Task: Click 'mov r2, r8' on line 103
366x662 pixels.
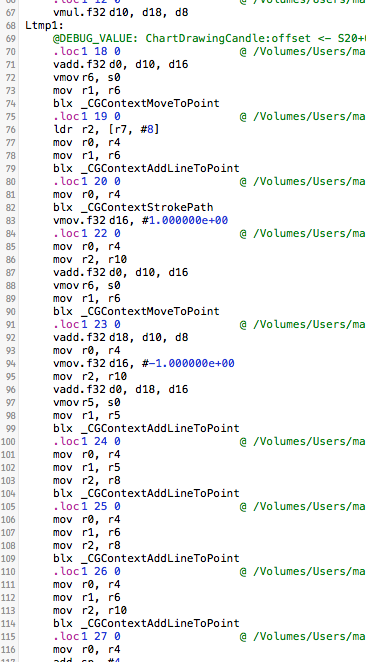Action: 87,481
